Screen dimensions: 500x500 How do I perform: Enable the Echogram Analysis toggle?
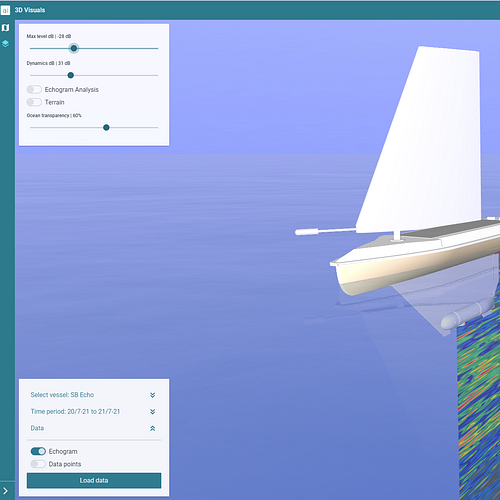point(34,89)
